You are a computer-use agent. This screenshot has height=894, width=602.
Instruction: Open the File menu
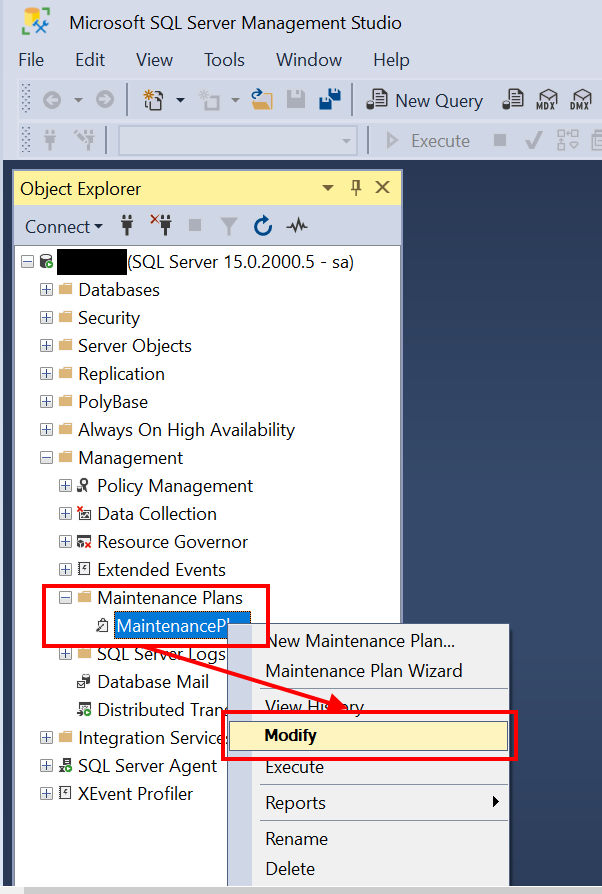pos(31,60)
